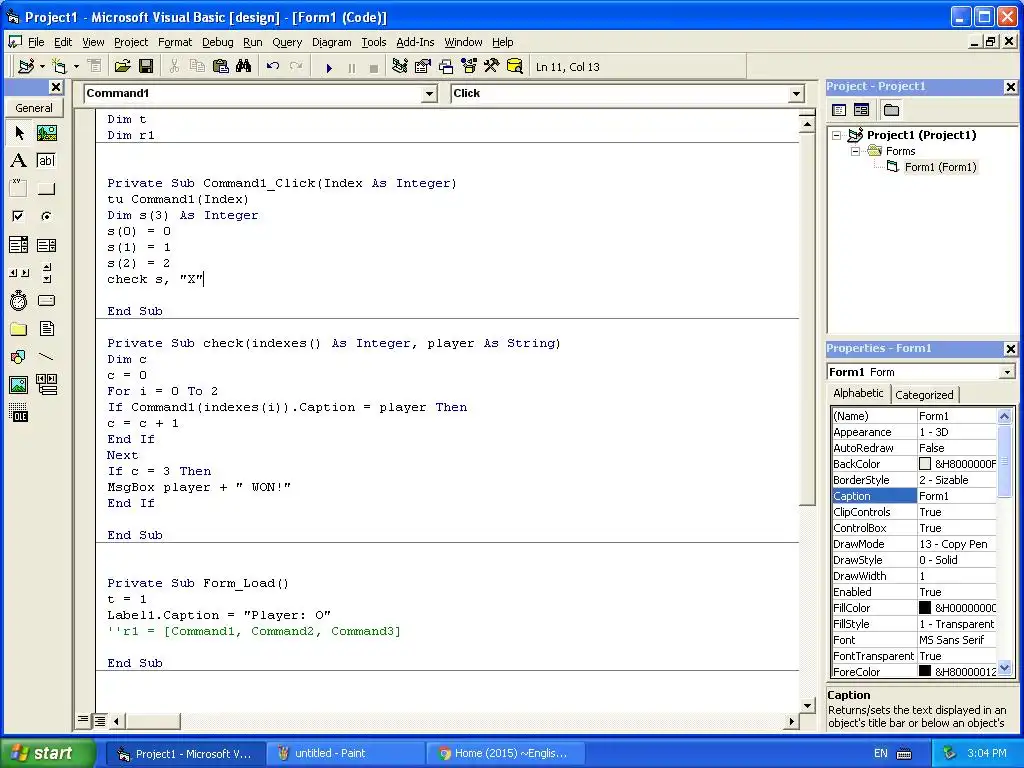
Task: Select the CommandButton control tool
Action: (46, 189)
